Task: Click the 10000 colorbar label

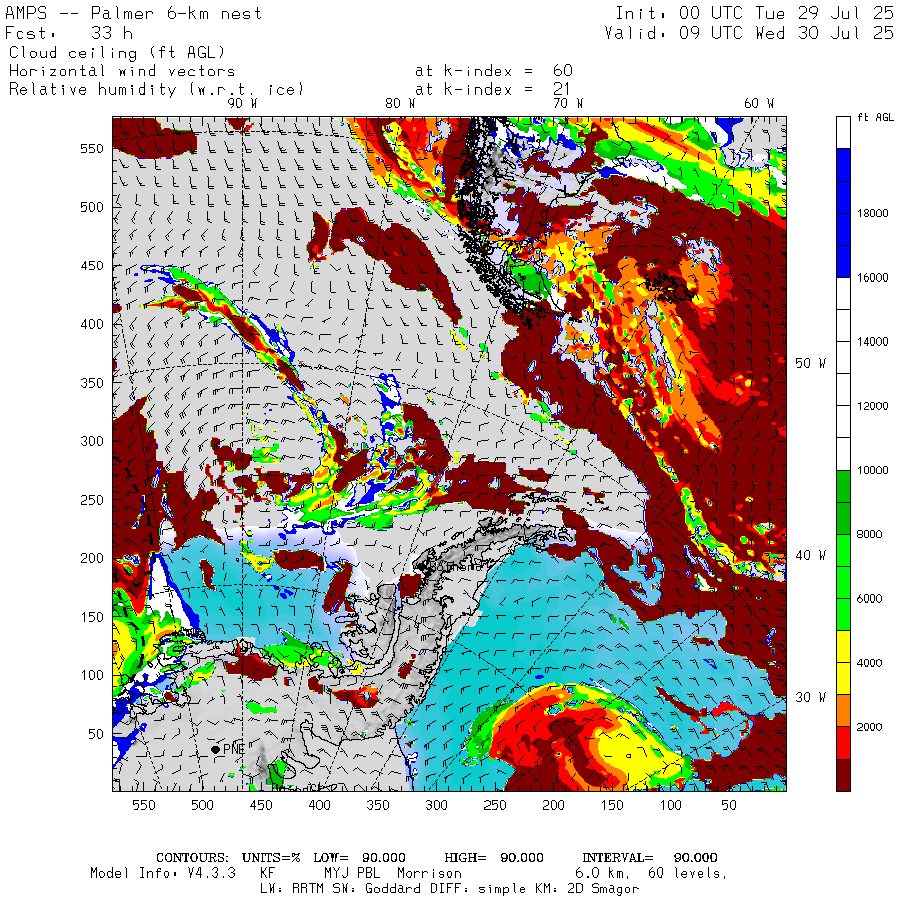Action: pyautogui.click(x=872, y=470)
